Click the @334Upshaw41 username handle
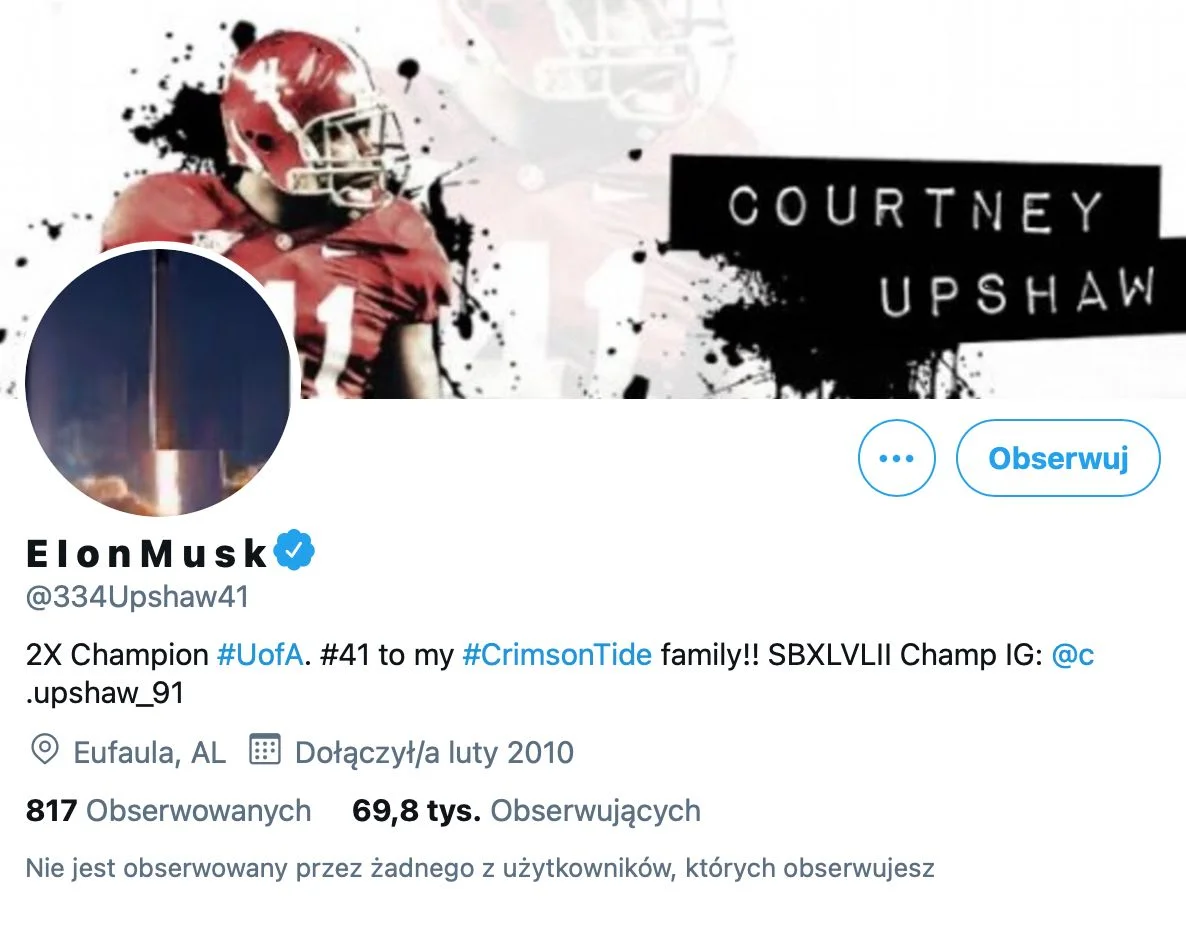 tap(138, 597)
